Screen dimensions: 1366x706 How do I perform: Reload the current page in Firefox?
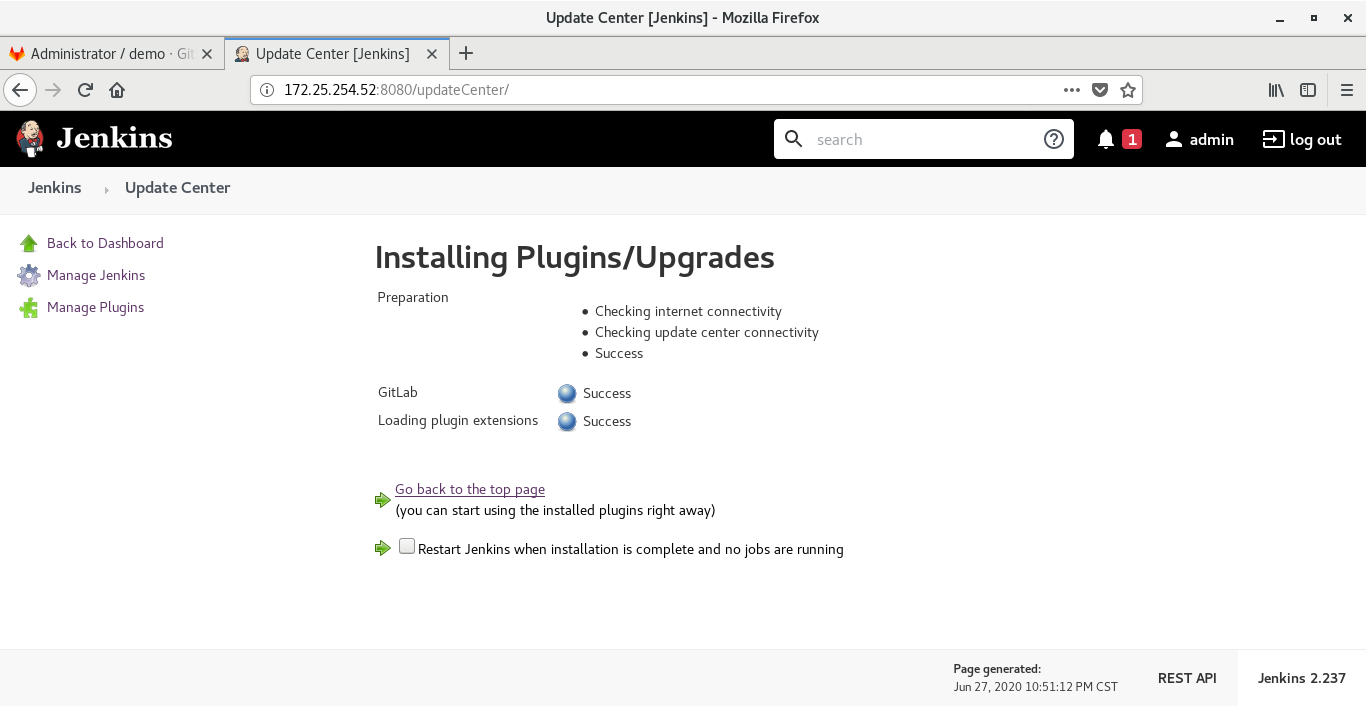coord(85,90)
